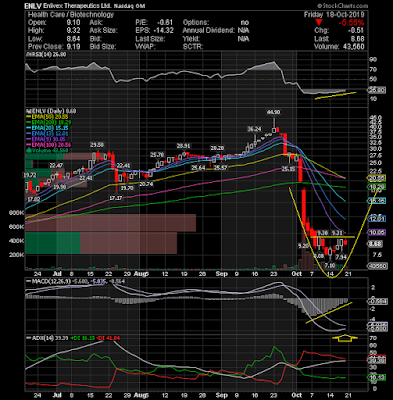Click the StockCharts.com watermark link
This screenshot has height=400, width=393.
[x=342, y=6]
